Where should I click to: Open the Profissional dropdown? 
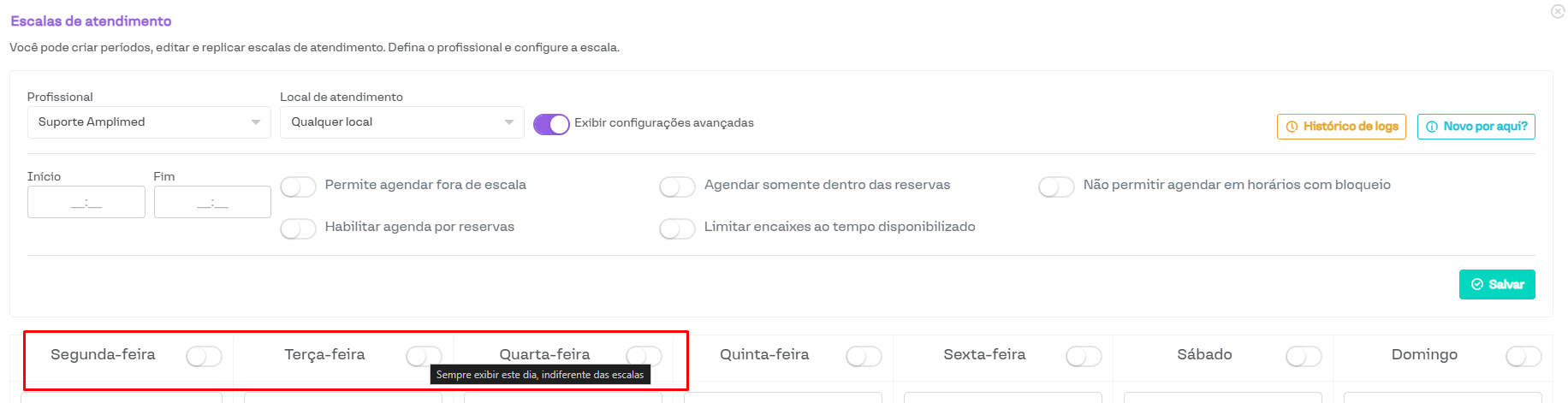tap(149, 122)
